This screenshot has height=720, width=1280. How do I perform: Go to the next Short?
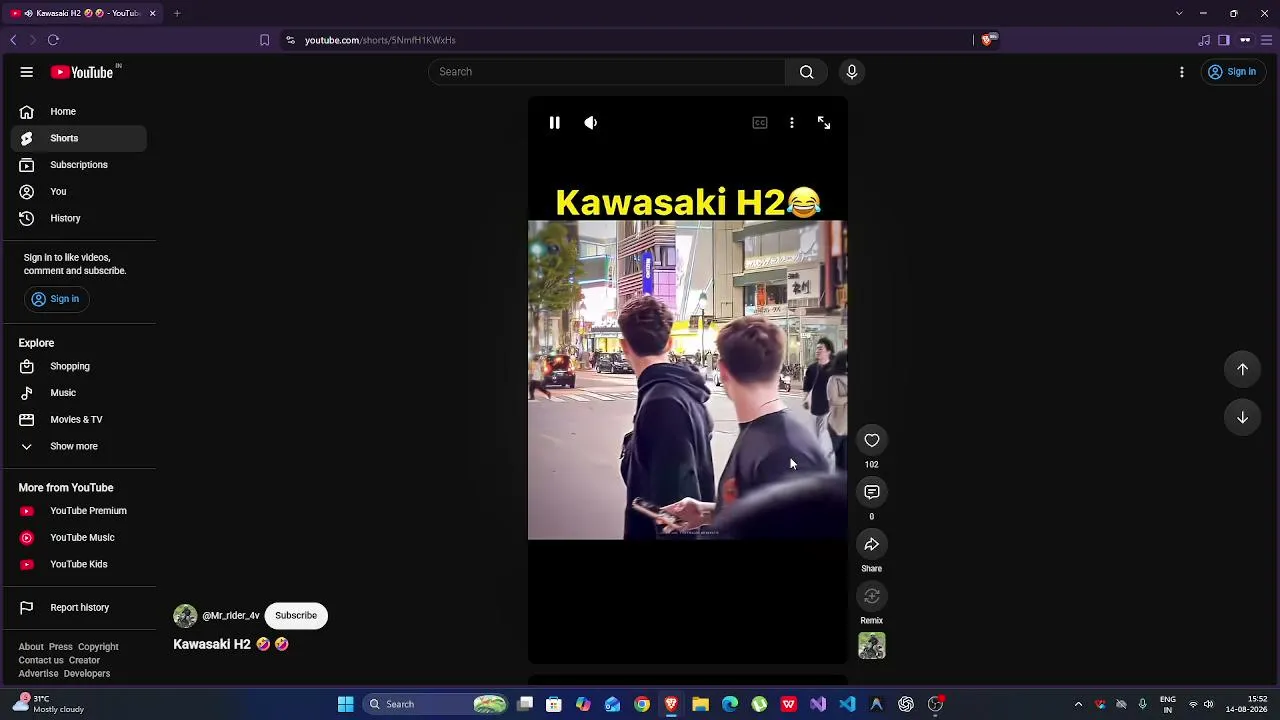click(1243, 417)
